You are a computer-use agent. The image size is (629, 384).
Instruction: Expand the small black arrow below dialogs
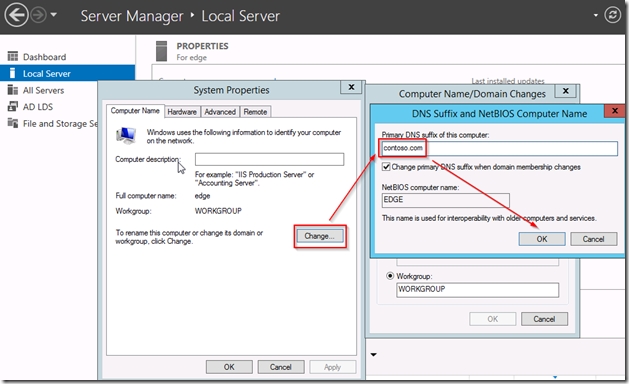pyautogui.click(x=373, y=355)
